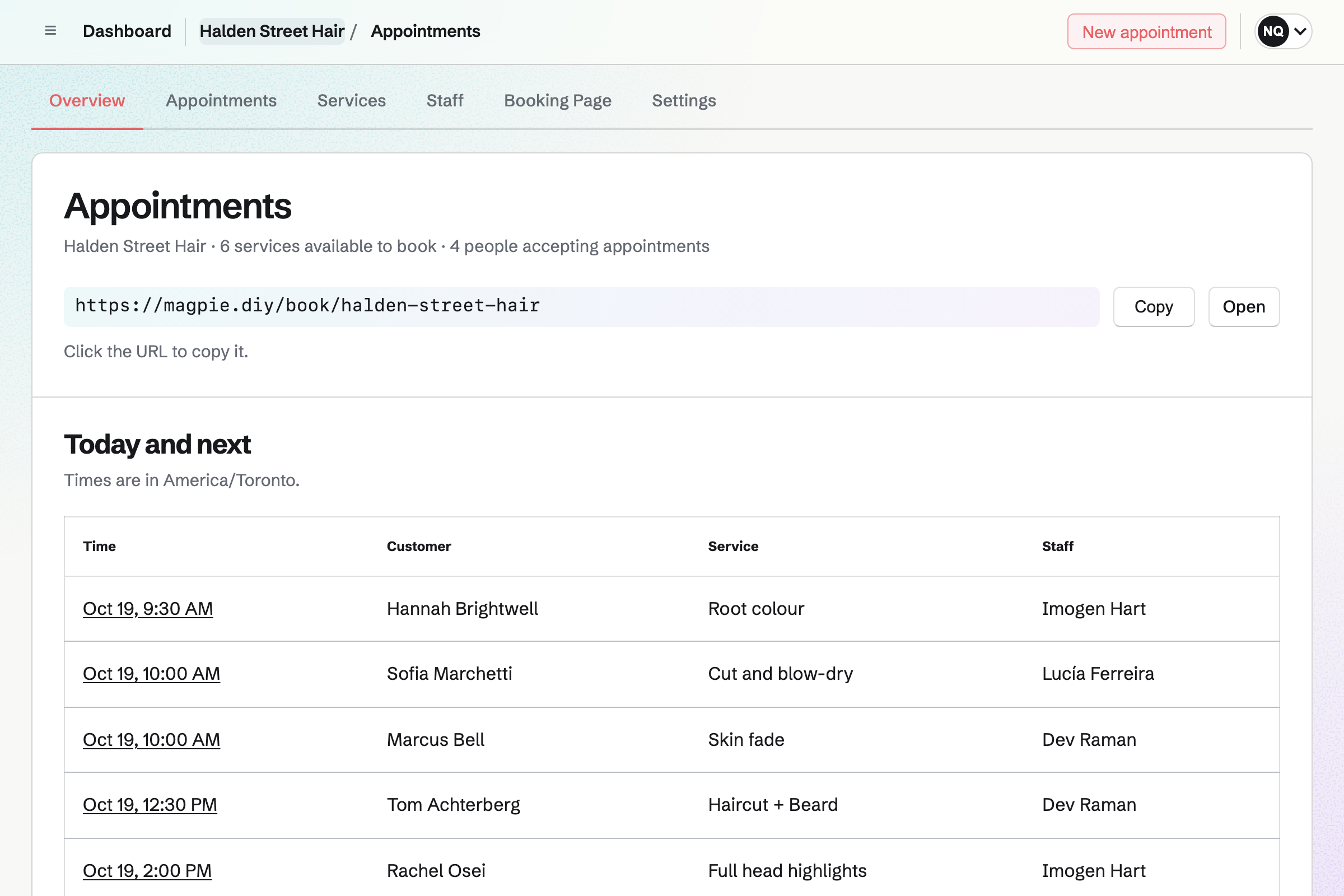
Task: Open Marcus Bell's 10:00 AM appointment
Action: click(x=151, y=739)
